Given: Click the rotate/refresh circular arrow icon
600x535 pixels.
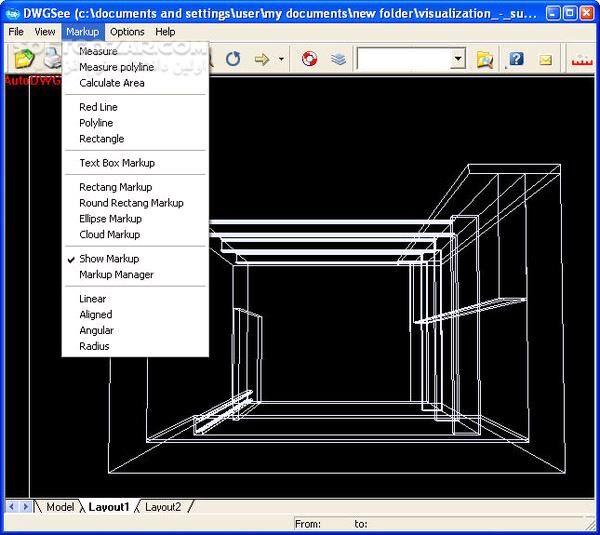Looking at the screenshot, I should tap(233, 60).
